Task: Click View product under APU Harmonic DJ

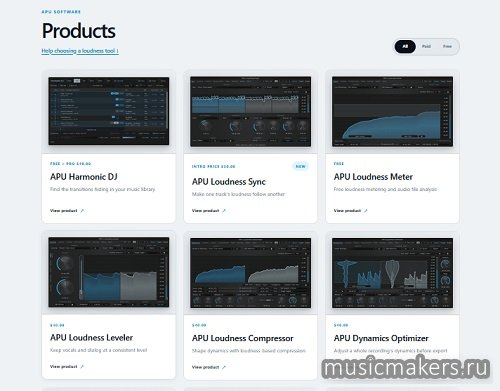Action: tap(63, 211)
